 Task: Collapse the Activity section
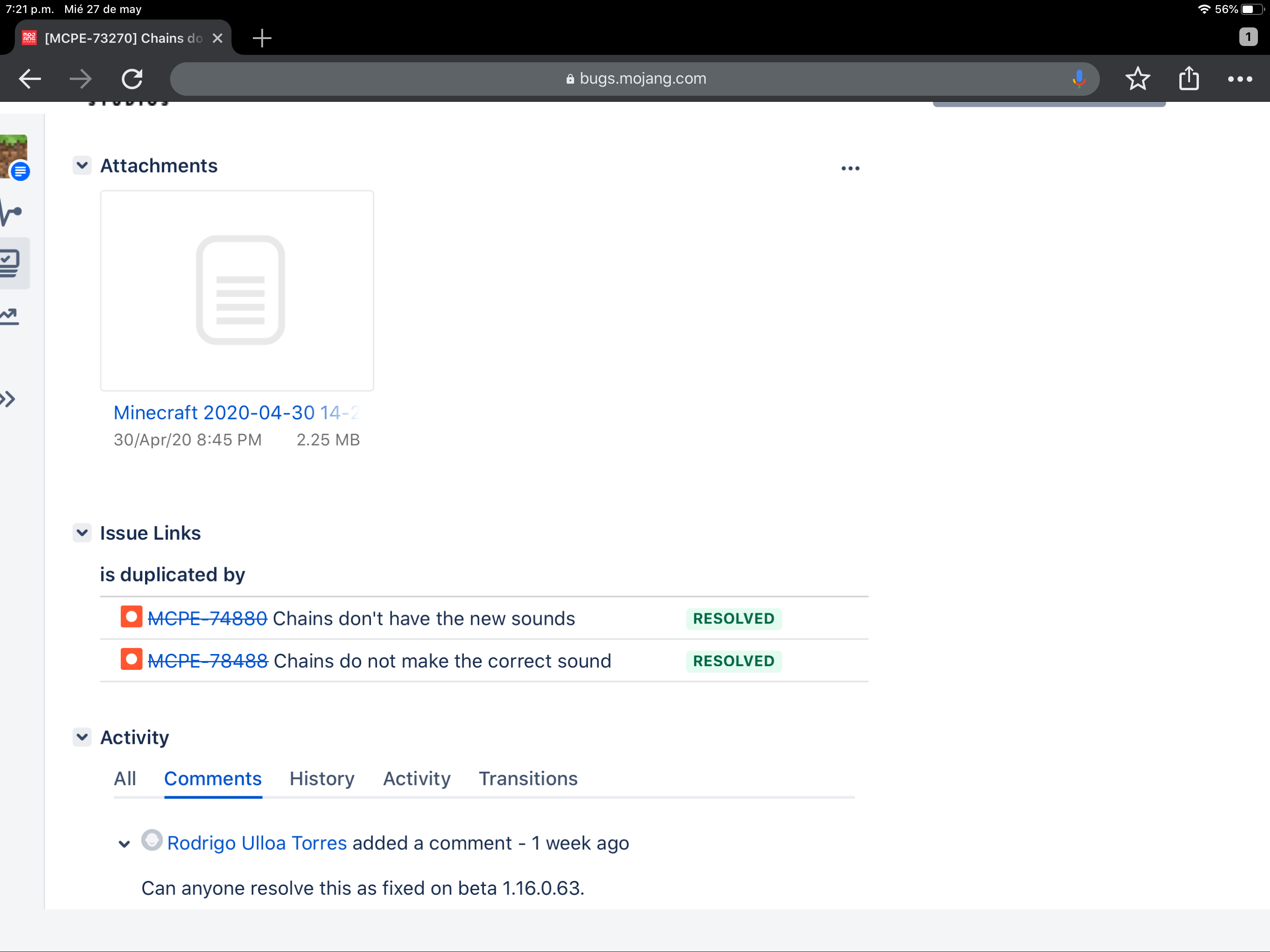[82, 737]
